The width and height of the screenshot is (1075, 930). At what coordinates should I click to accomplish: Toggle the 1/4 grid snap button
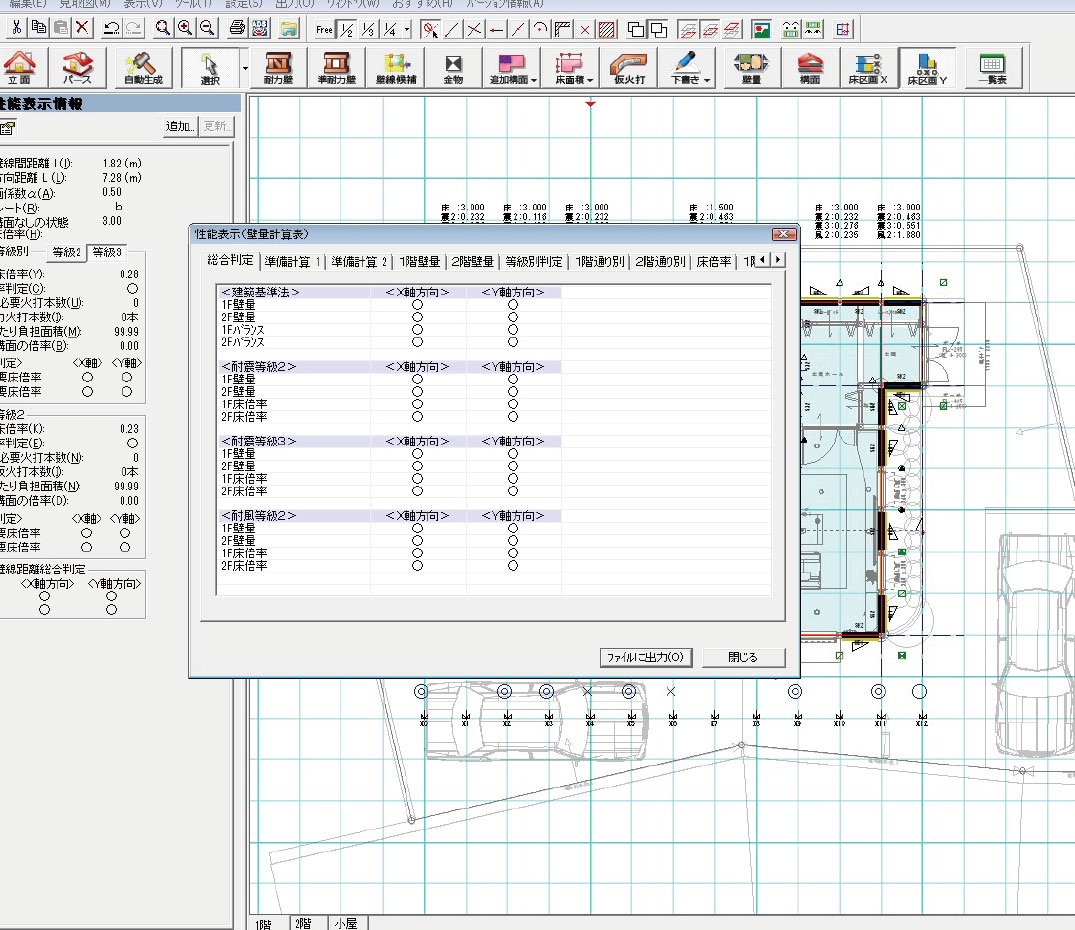coord(390,29)
